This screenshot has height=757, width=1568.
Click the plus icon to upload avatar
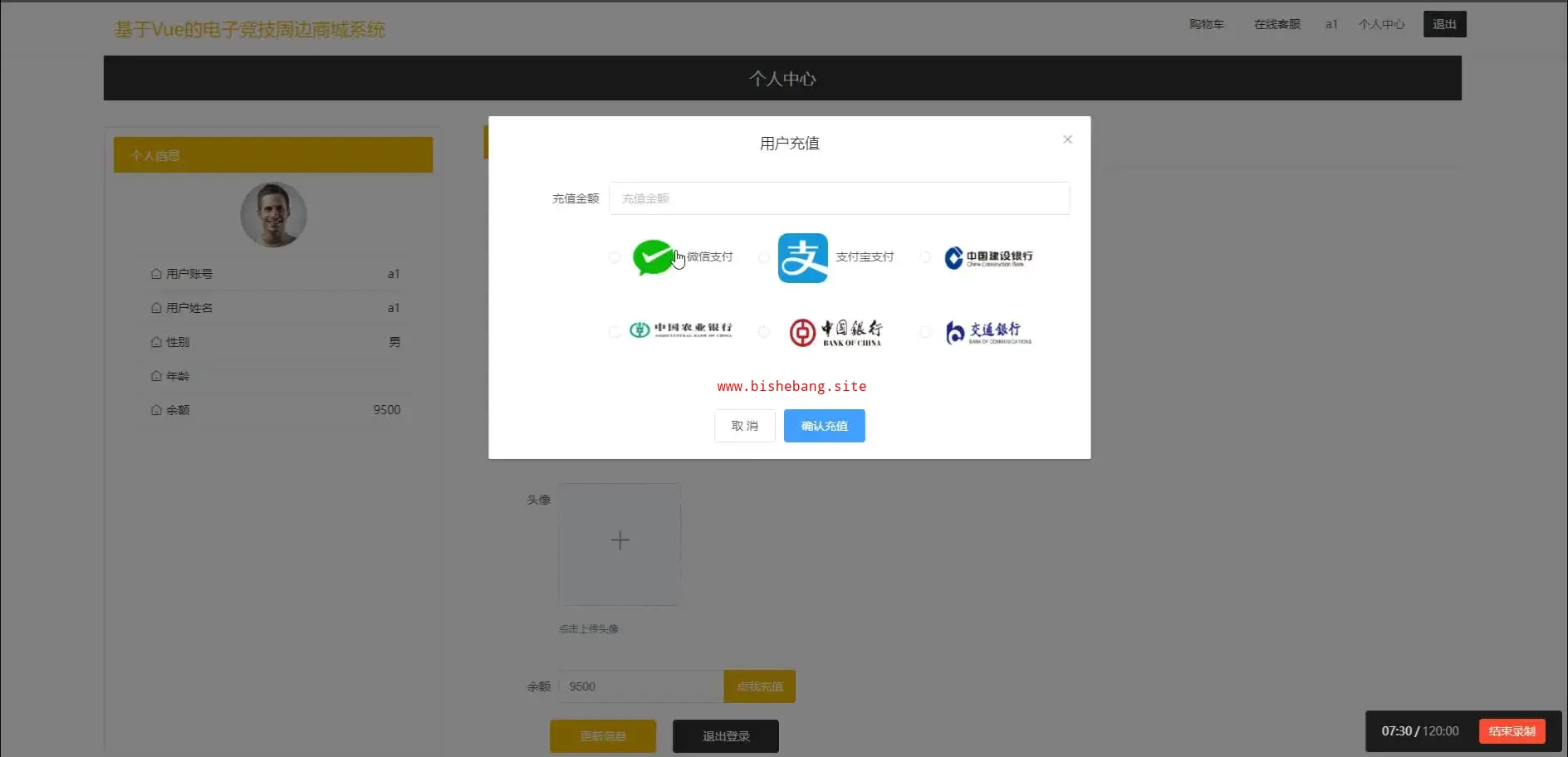[x=620, y=541]
